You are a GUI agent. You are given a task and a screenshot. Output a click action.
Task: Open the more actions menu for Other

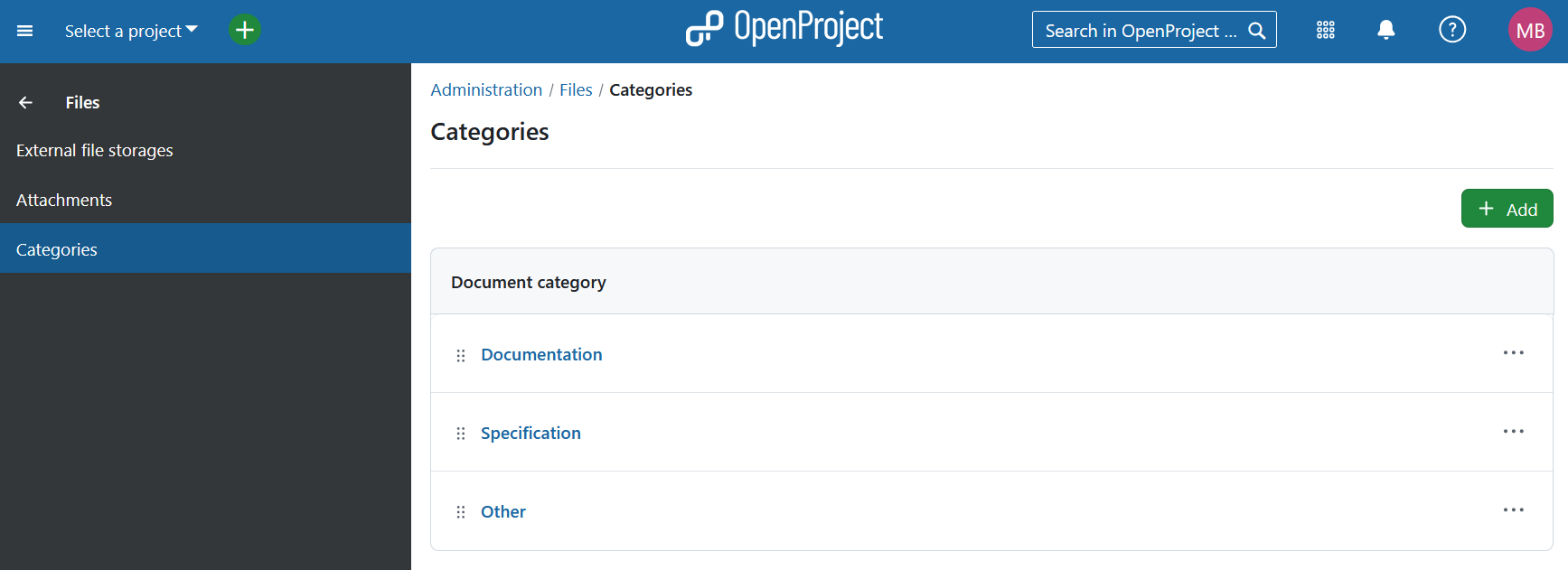[1513, 510]
